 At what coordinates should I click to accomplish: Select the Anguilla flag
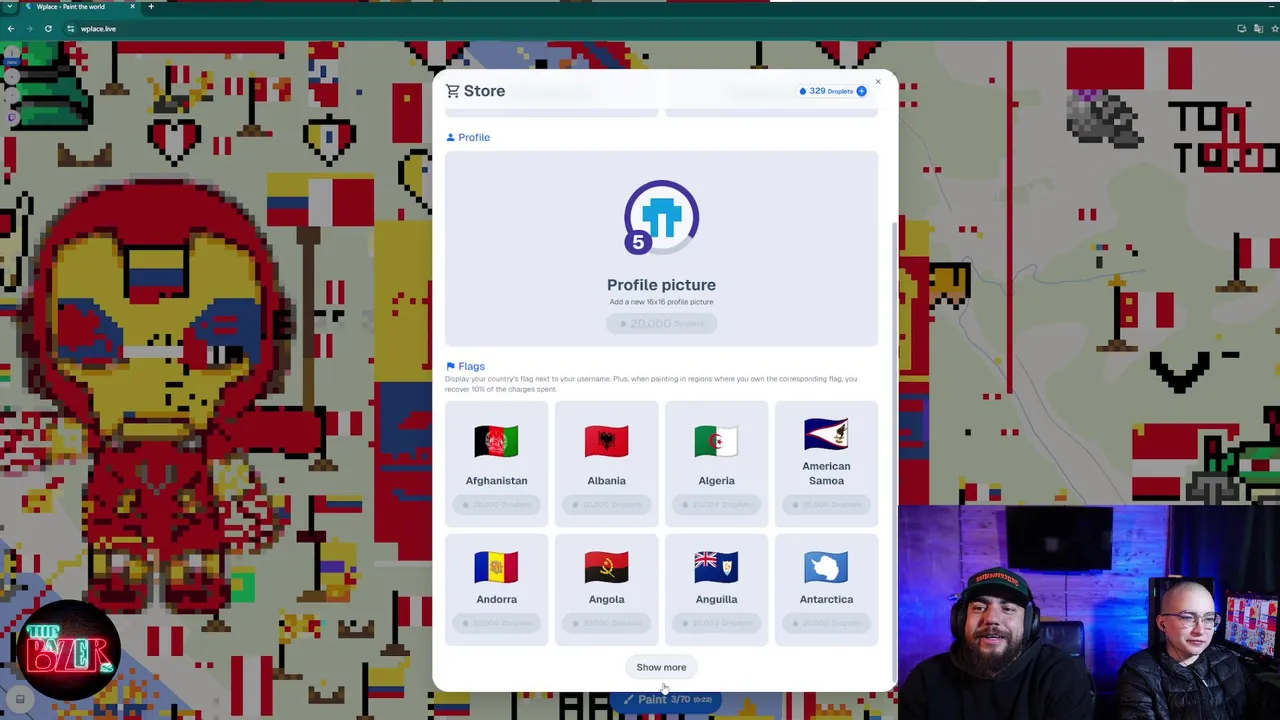pyautogui.click(x=716, y=567)
